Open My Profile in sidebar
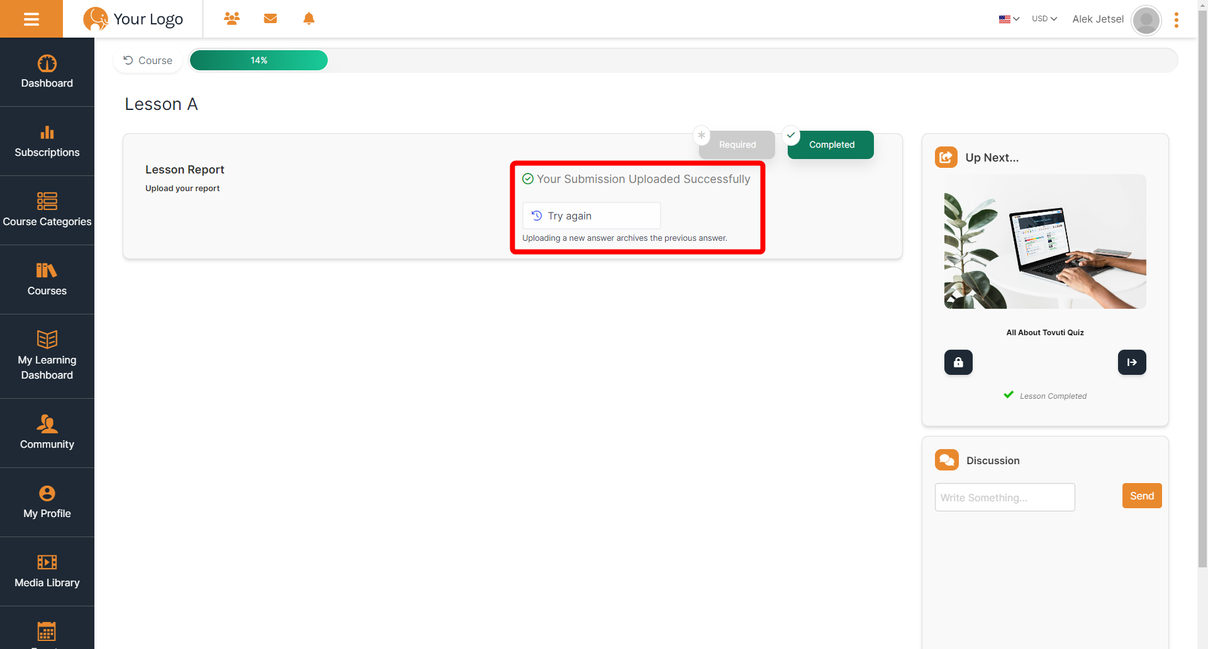 47,502
